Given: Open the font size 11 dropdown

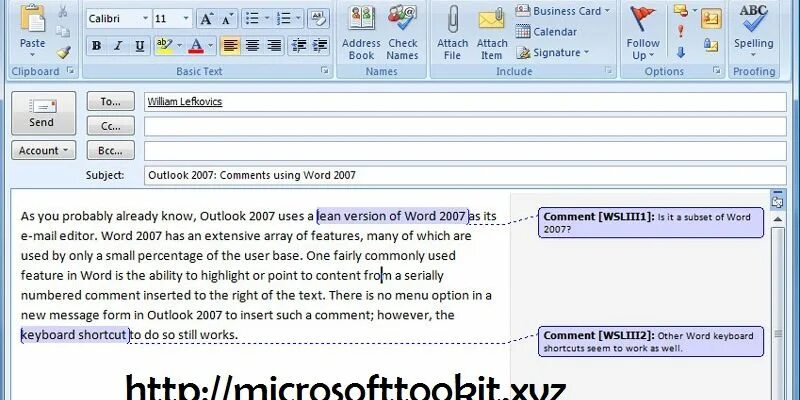Looking at the screenshot, I should point(186,19).
